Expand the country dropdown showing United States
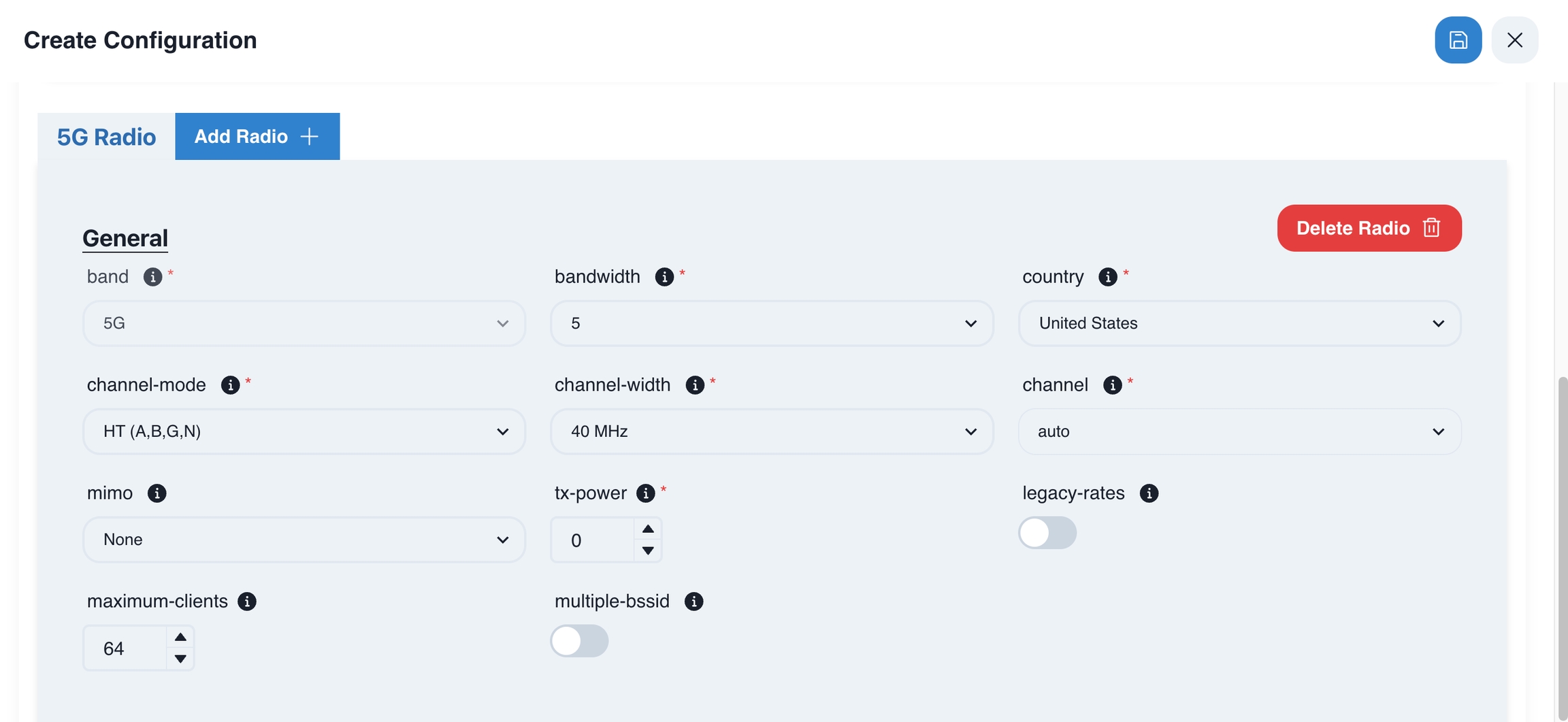 click(x=1239, y=323)
